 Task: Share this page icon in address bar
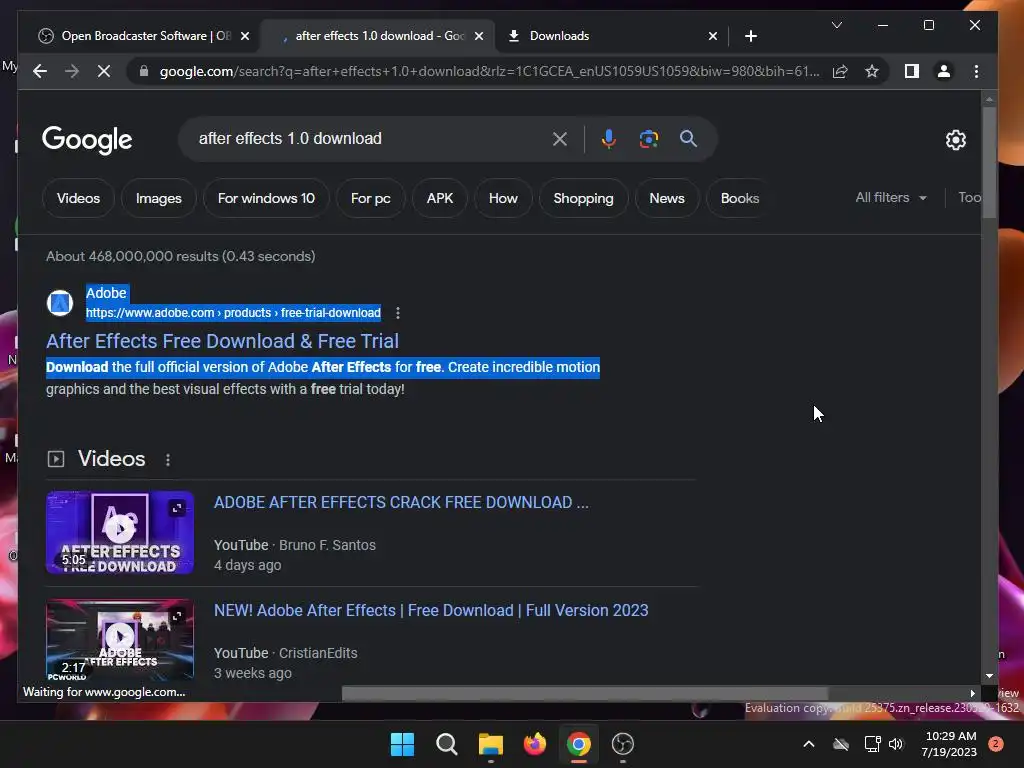840,71
